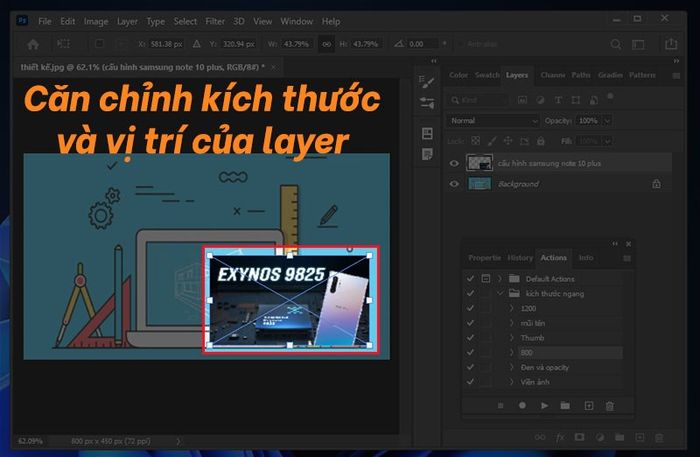Collapse the kích thước ngang set

click(500, 293)
